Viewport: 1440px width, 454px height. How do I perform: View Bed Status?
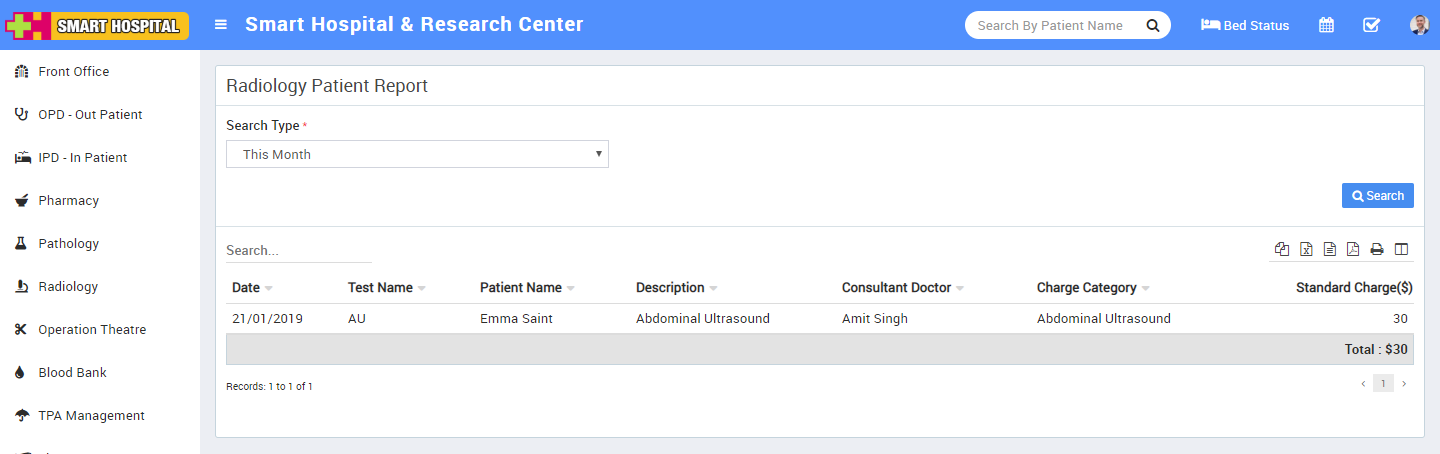[1245, 25]
